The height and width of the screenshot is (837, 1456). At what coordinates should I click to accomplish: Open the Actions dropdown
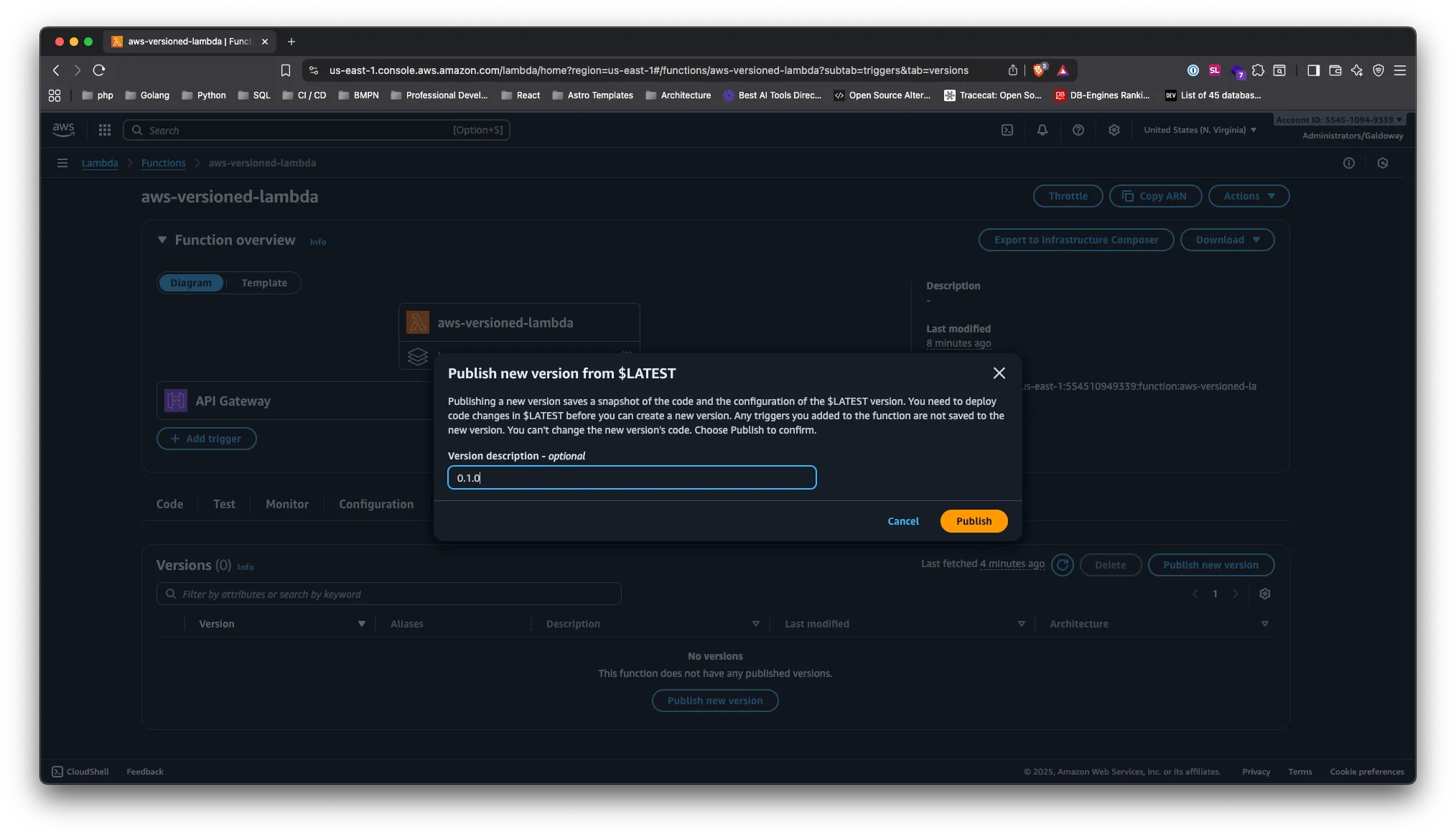click(x=1248, y=195)
